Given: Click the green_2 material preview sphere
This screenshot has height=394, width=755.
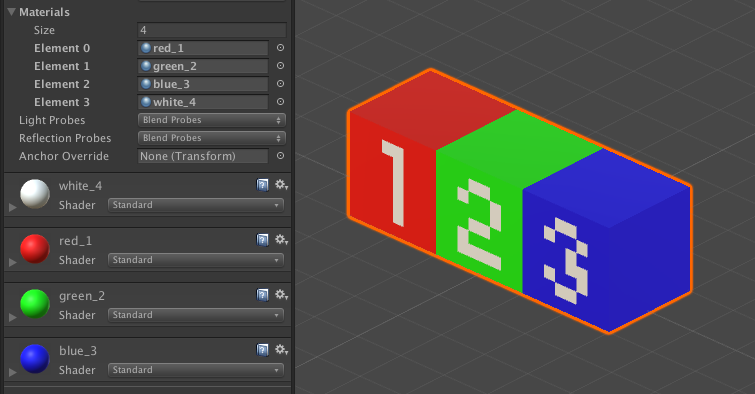Looking at the screenshot, I should coord(35,304).
